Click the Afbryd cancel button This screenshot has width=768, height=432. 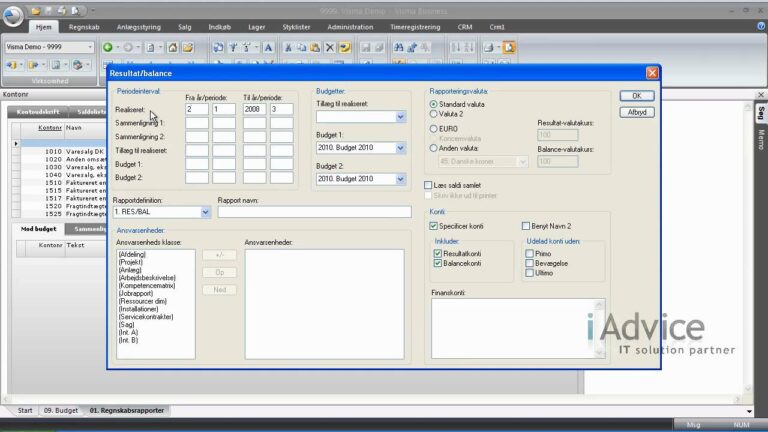636,113
